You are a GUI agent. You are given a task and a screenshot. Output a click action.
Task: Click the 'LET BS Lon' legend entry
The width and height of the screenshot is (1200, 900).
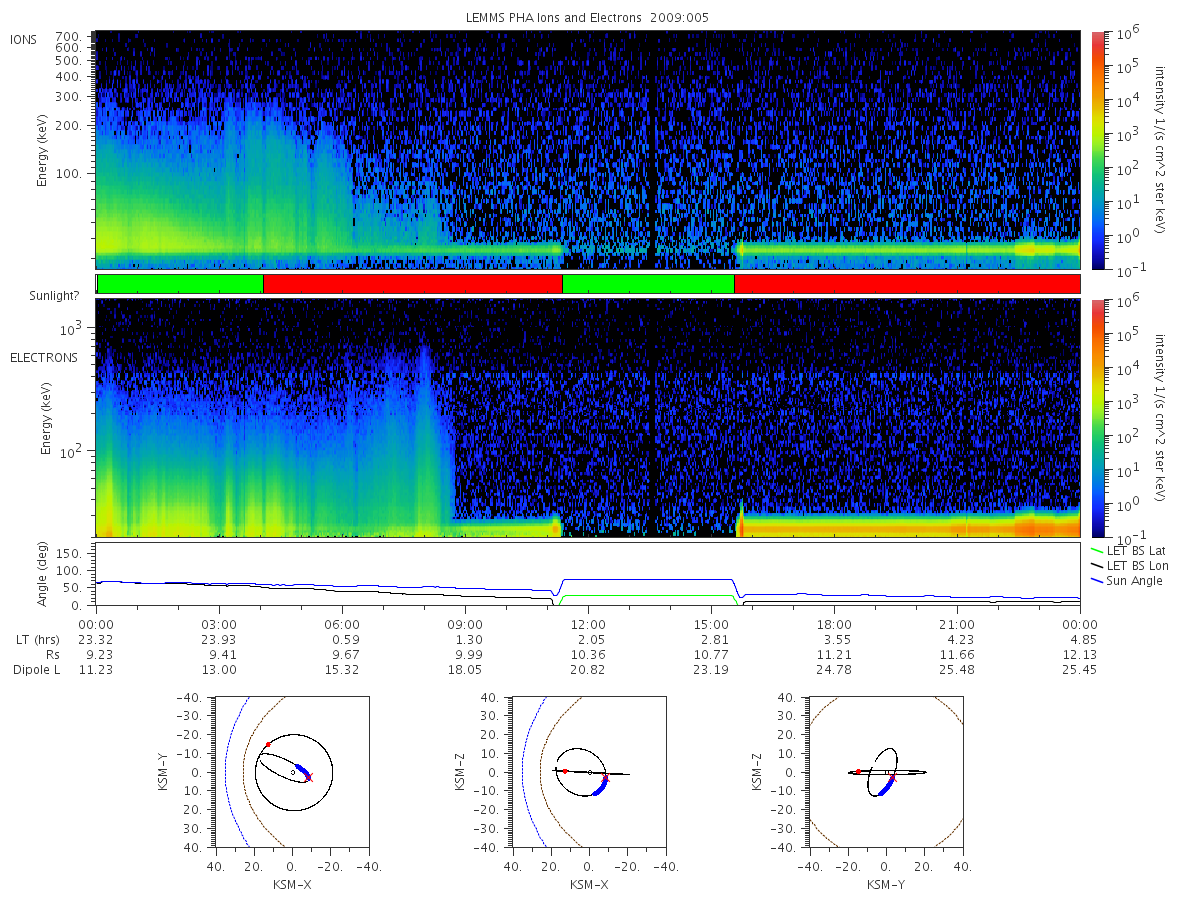1129,566
